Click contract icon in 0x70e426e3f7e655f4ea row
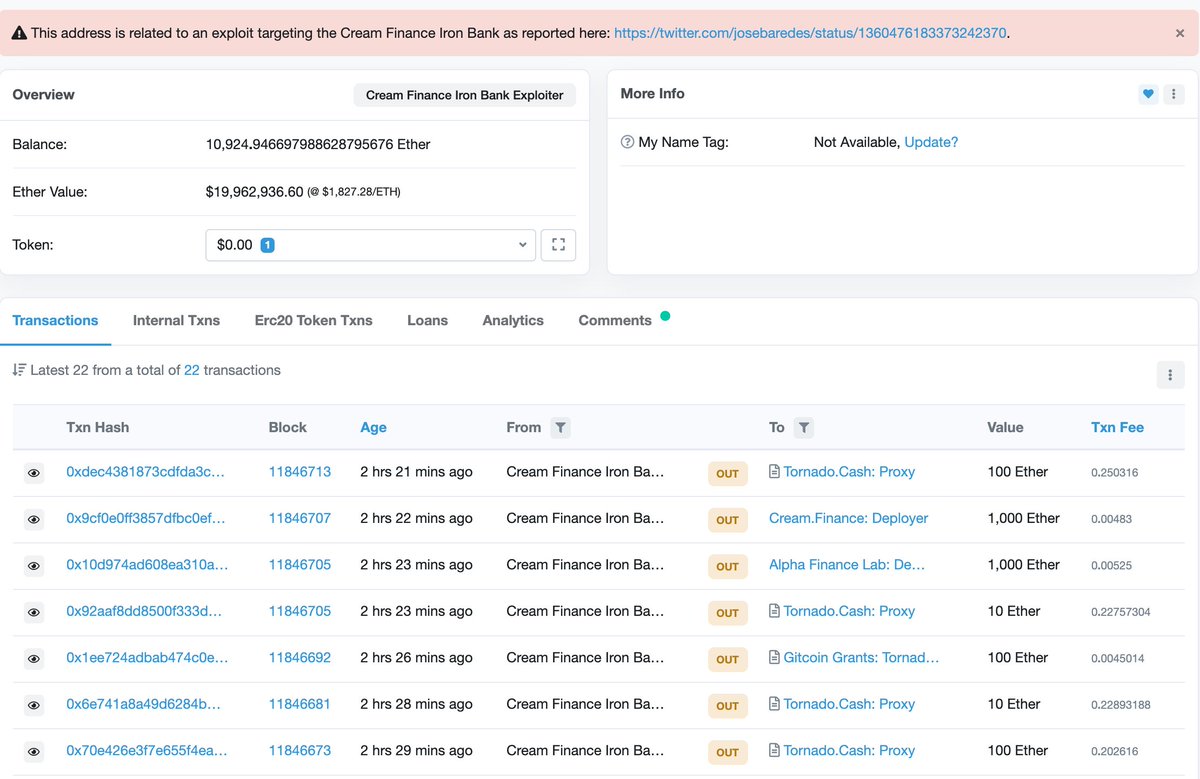The image size is (1200, 779). [x=774, y=750]
